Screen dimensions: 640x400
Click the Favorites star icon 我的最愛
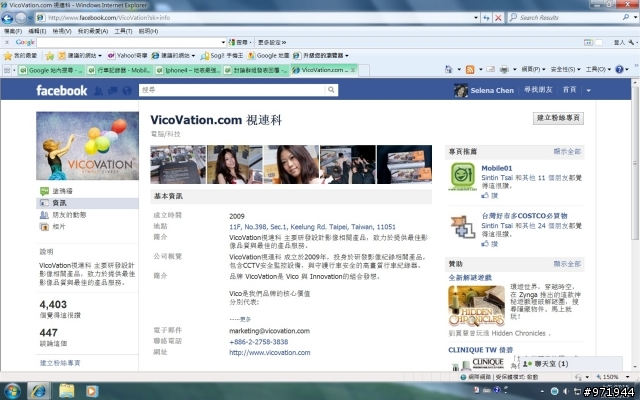8,56
